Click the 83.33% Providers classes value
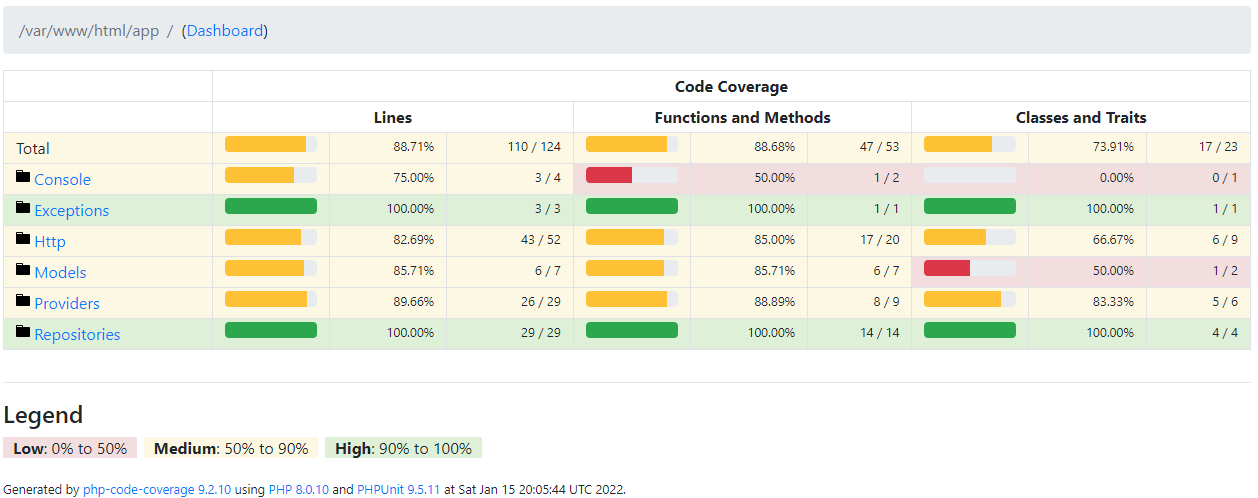 pyautogui.click(x=1112, y=302)
